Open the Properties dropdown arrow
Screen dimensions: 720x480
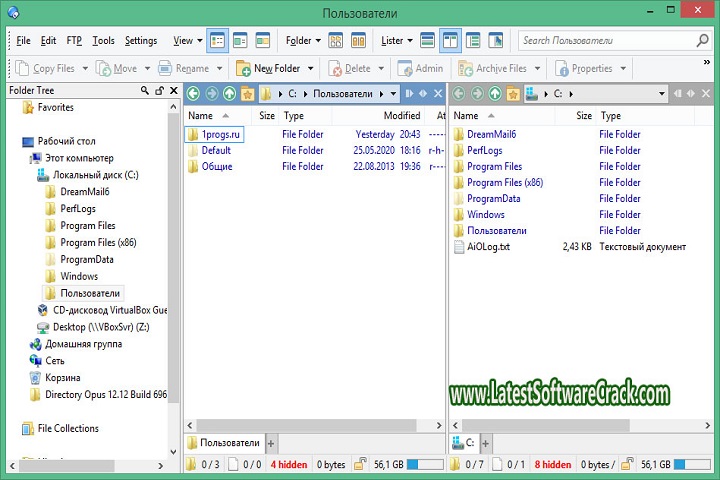pos(623,69)
